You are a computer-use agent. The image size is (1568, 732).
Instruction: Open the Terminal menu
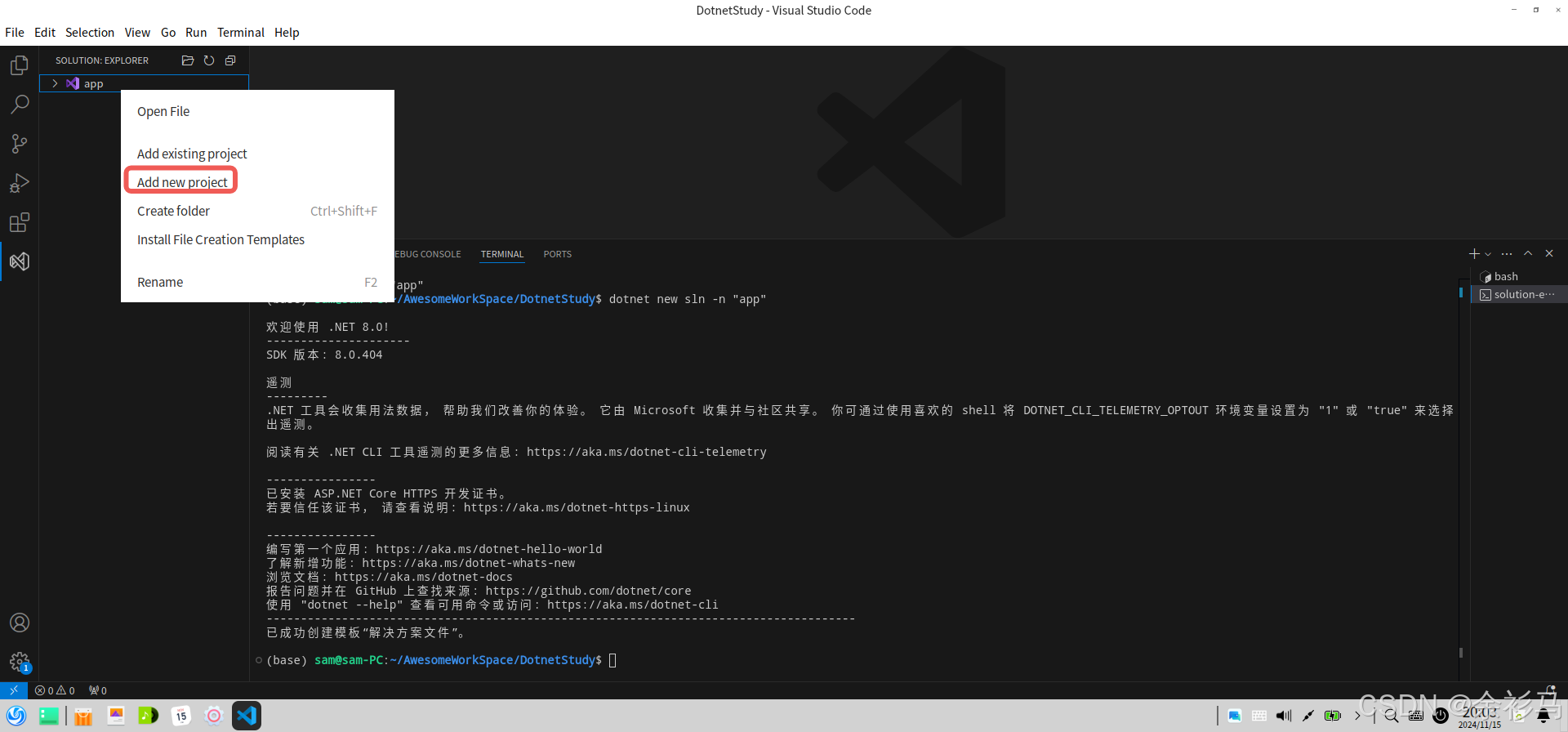point(241,33)
